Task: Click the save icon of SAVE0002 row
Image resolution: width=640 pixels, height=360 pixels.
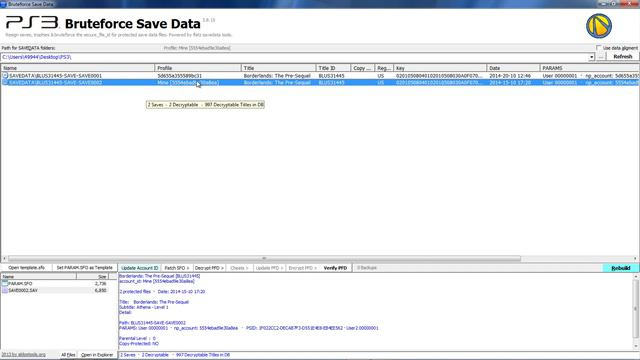Action: point(5,82)
